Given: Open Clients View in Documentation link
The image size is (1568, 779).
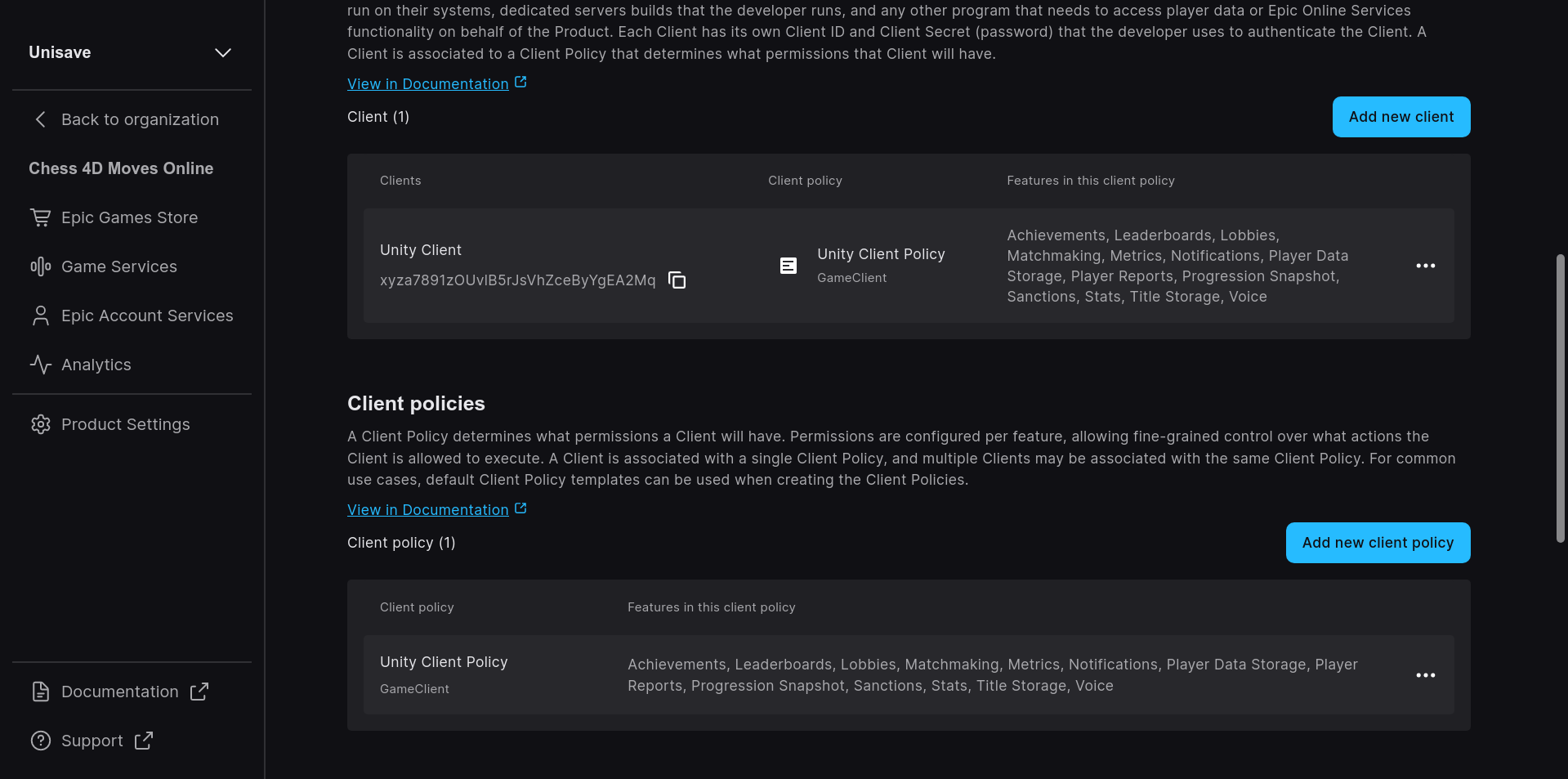Looking at the screenshot, I should coord(428,84).
